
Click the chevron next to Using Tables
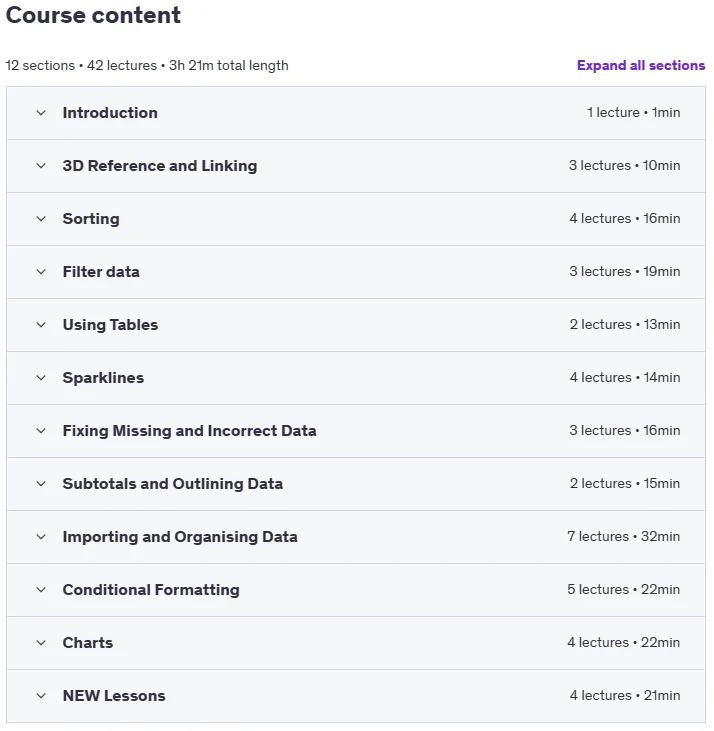(x=41, y=325)
